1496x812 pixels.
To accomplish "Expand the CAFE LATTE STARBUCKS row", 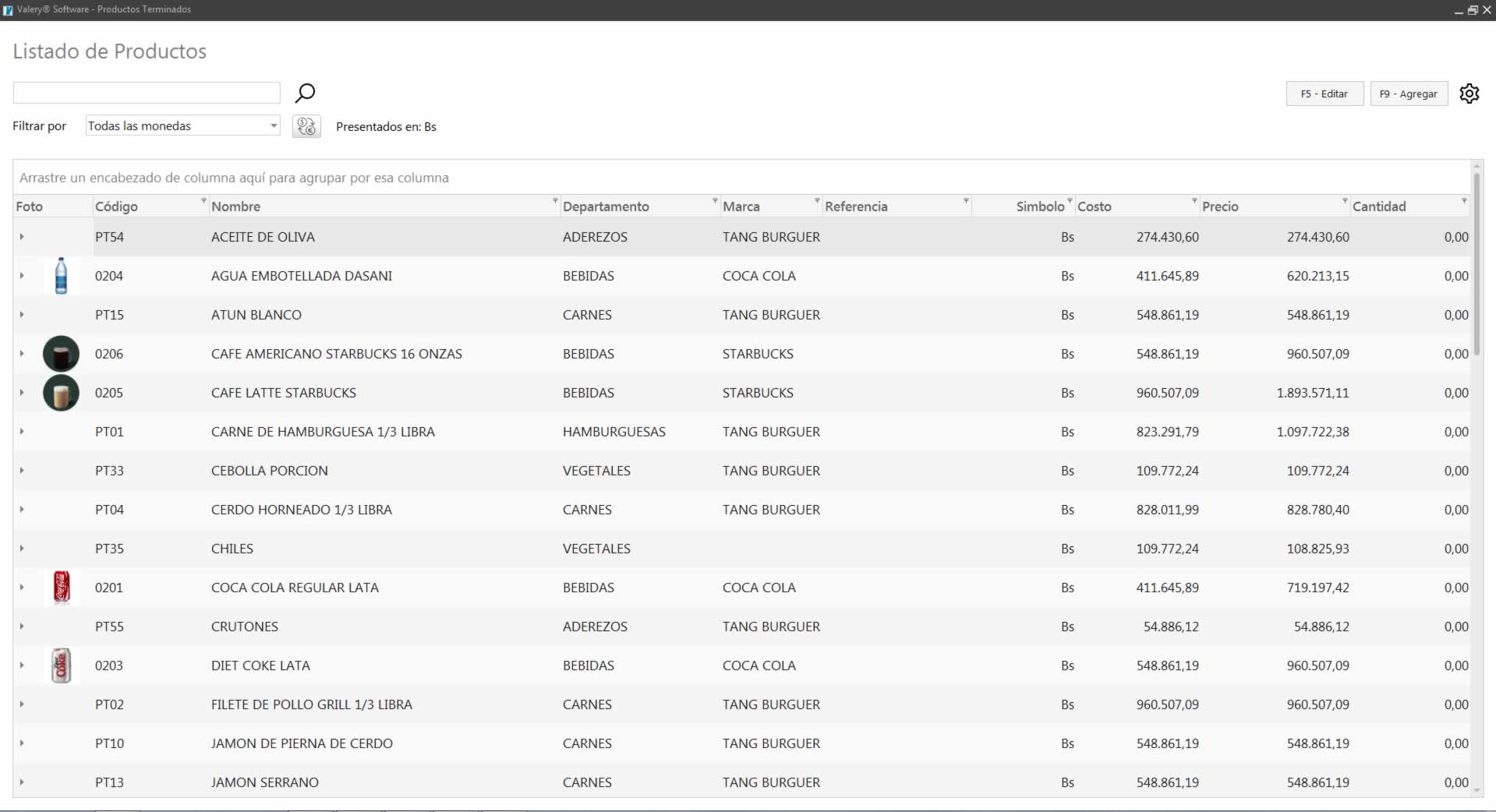I will (22, 393).
